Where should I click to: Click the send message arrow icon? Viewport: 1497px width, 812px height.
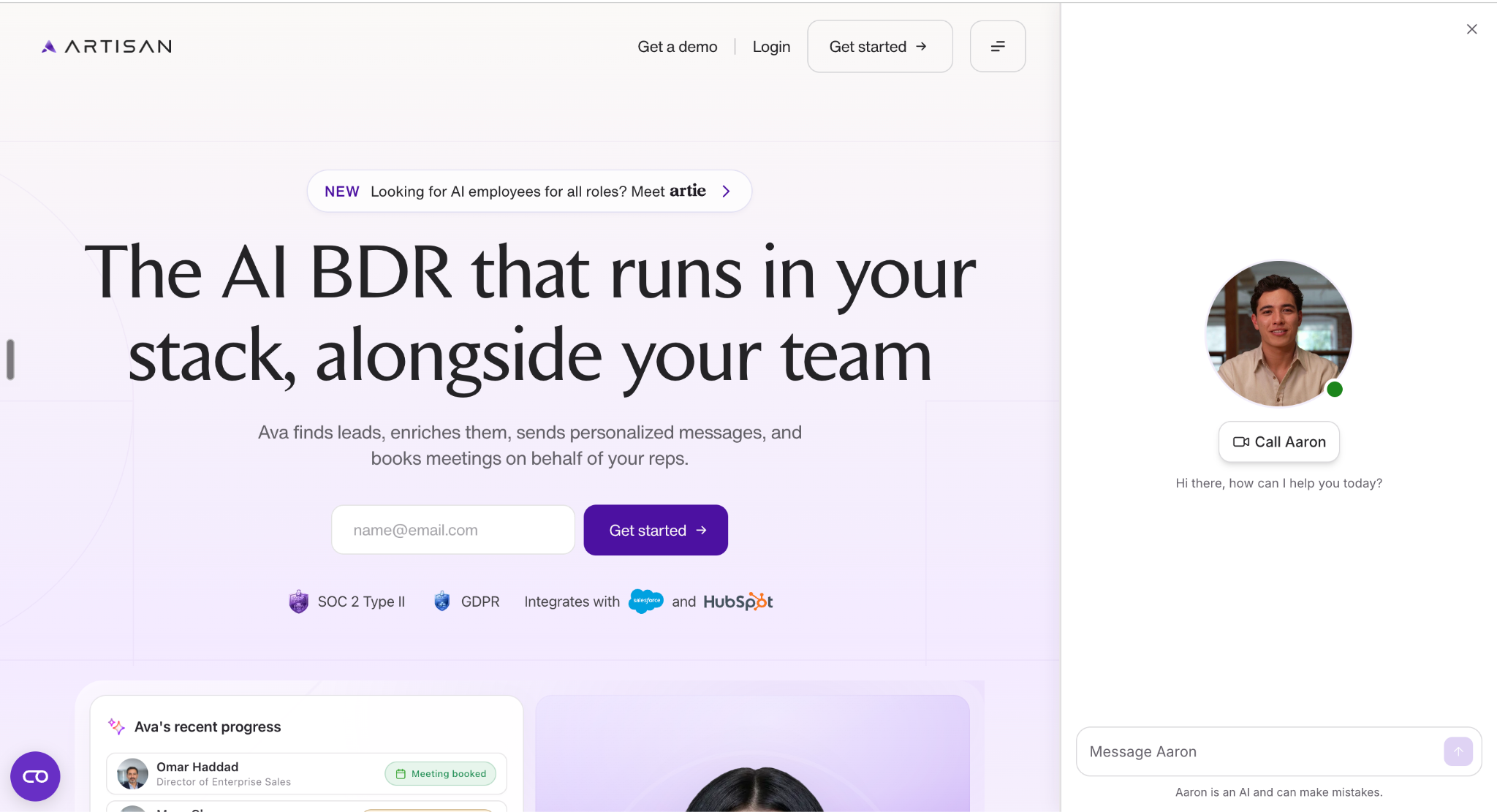1458,751
